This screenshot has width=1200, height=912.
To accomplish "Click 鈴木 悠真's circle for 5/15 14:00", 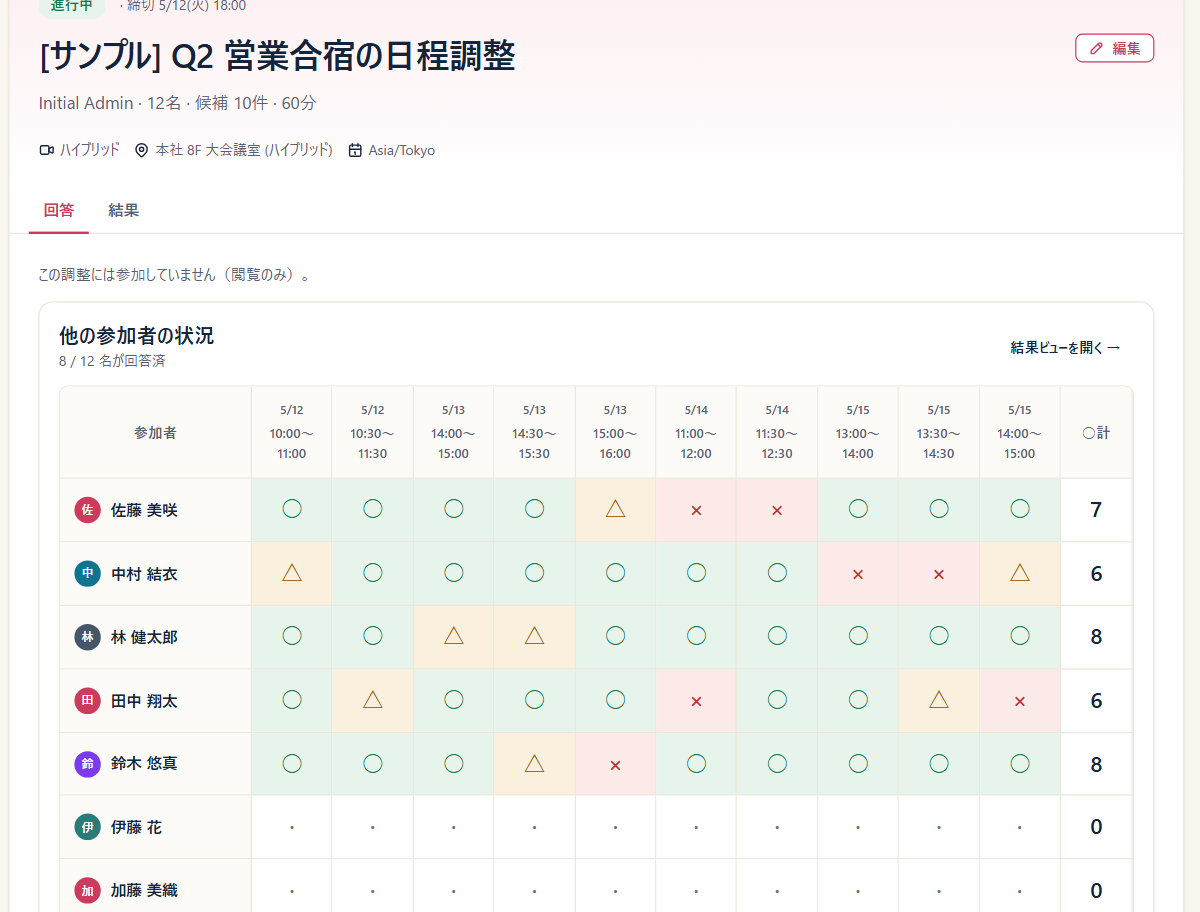I will (x=1019, y=764).
